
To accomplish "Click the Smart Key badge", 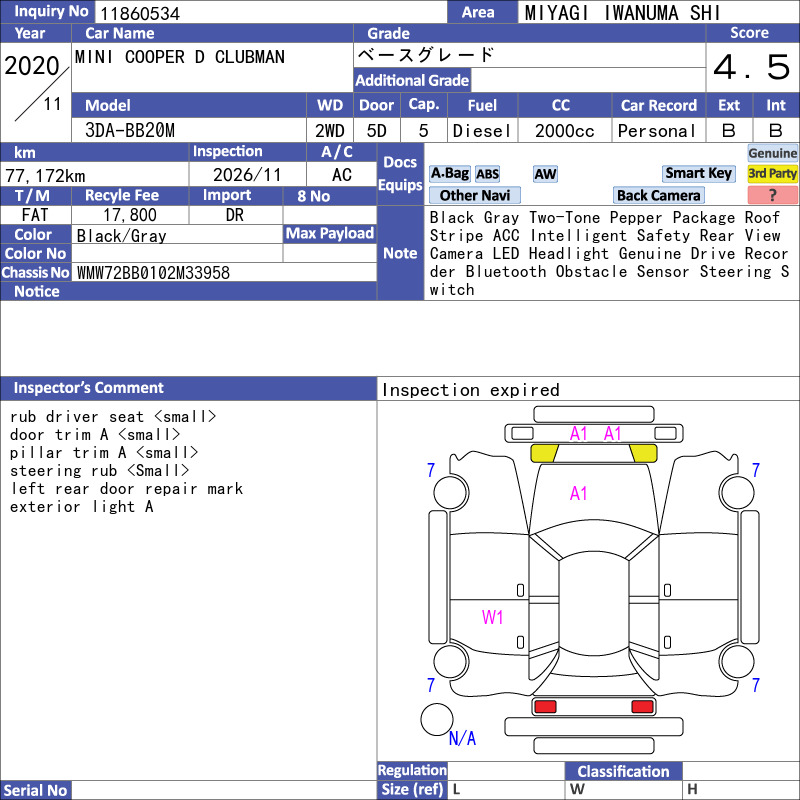I will point(698,173).
